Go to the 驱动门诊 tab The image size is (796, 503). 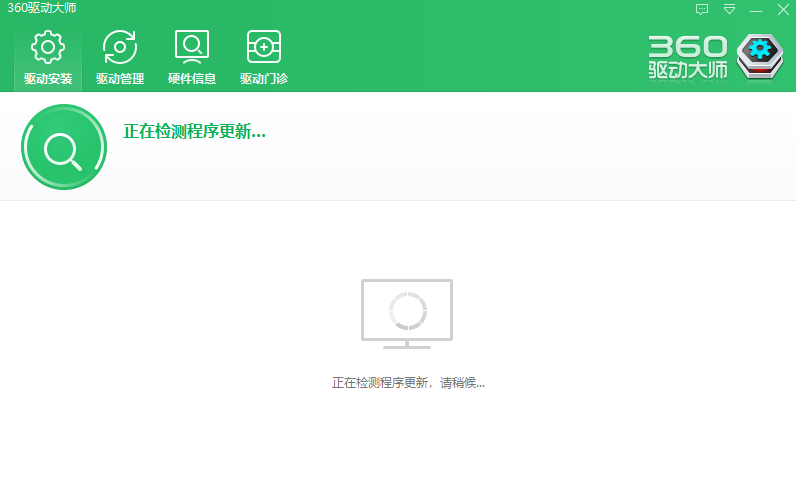point(264,57)
